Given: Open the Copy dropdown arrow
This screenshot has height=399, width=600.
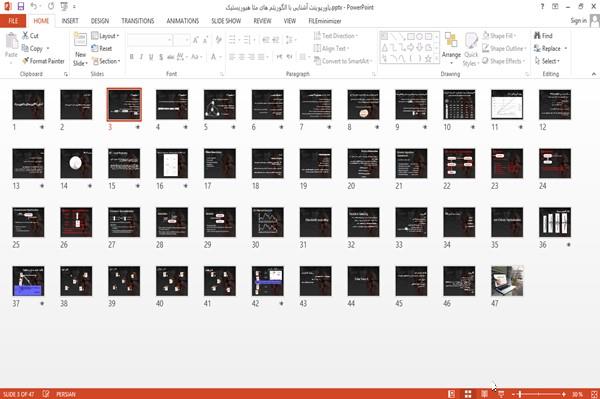Looking at the screenshot, I should pyautogui.click(x=48, y=48).
